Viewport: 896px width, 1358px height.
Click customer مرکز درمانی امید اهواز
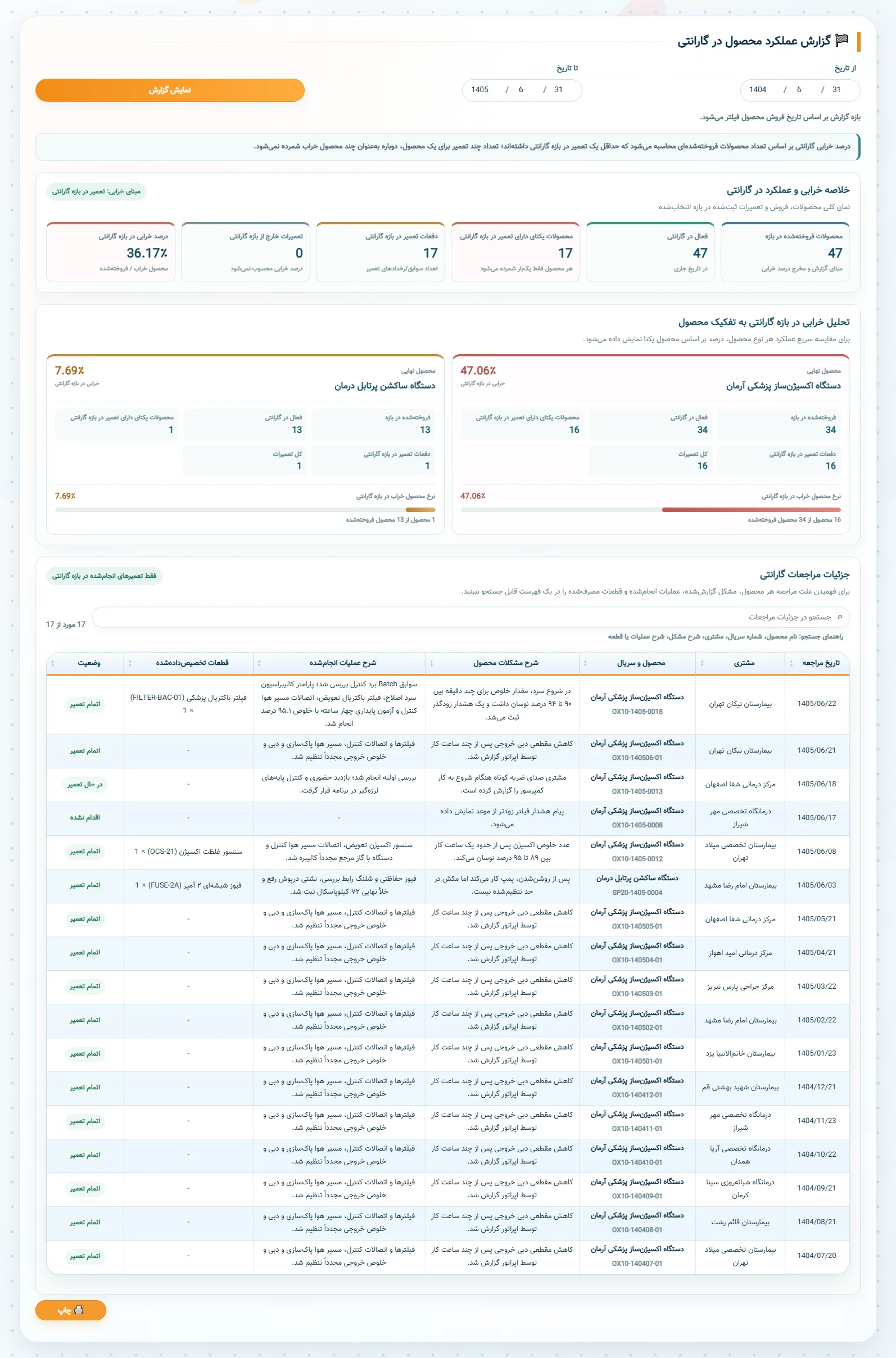coord(740,953)
